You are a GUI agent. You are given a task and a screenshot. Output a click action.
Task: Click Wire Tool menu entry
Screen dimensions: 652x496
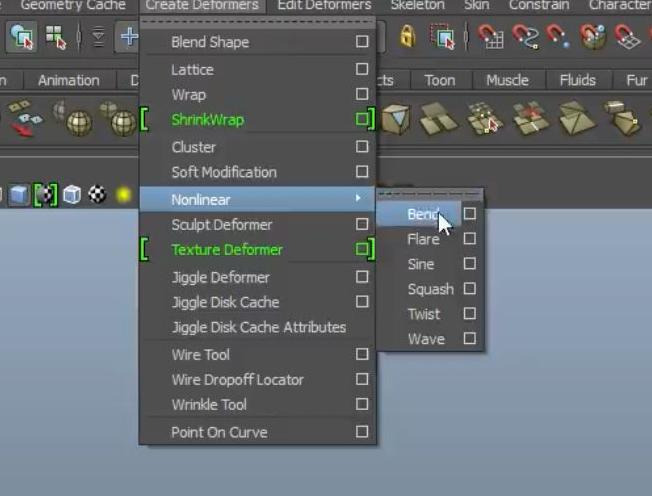(x=200, y=355)
